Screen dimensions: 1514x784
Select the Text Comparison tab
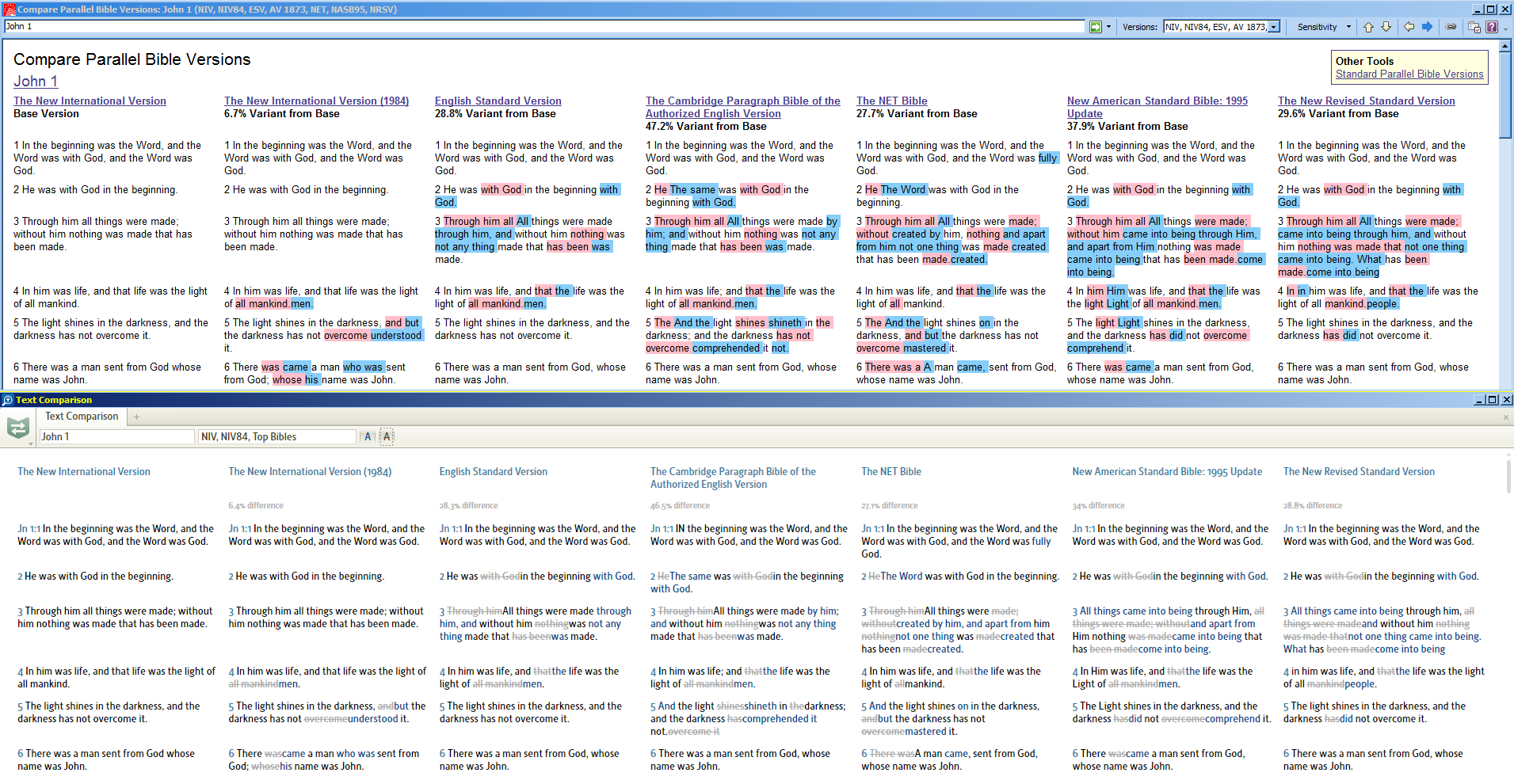click(82, 417)
